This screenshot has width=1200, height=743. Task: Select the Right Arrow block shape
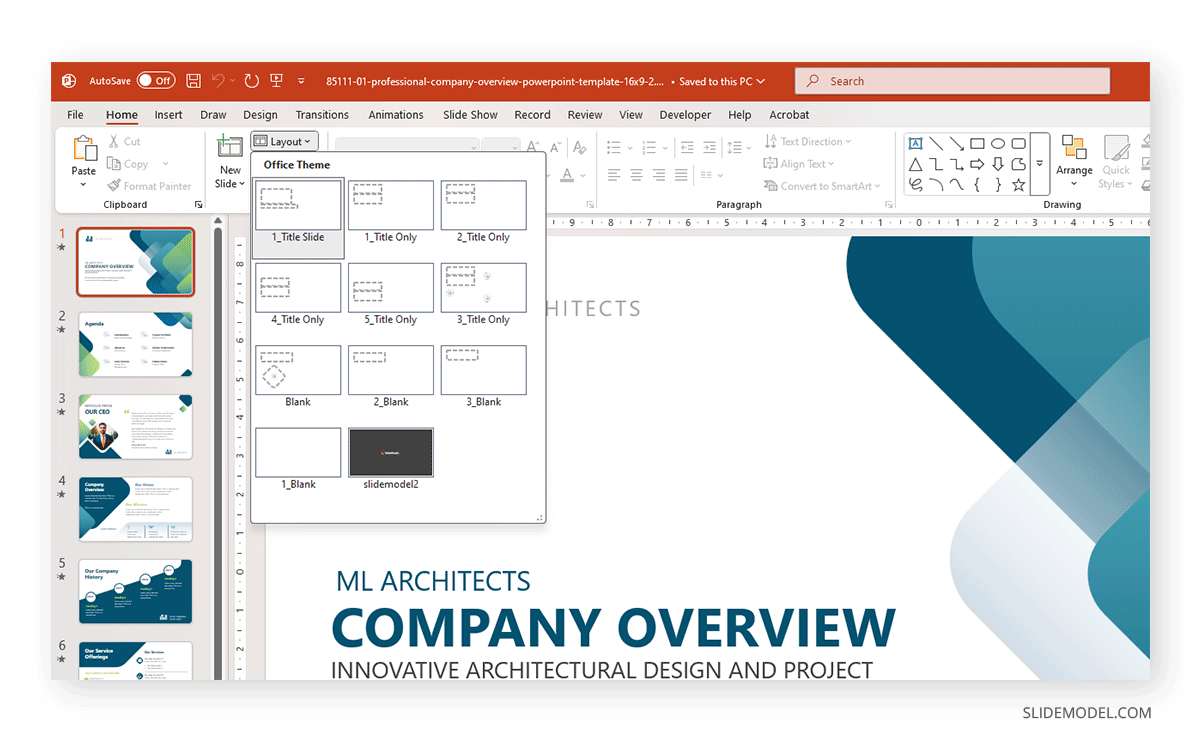977,165
